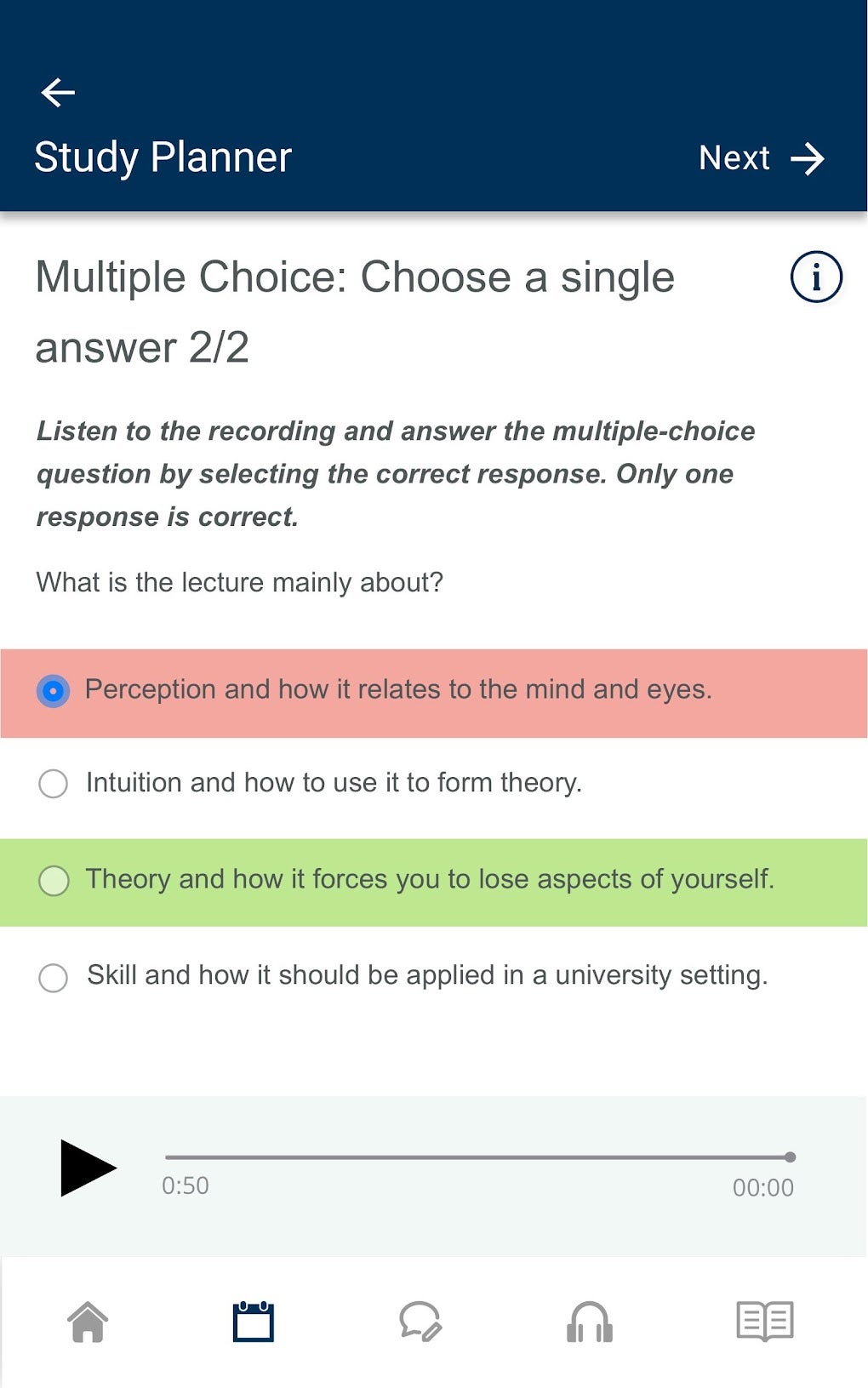Tap the Next button

click(x=734, y=158)
